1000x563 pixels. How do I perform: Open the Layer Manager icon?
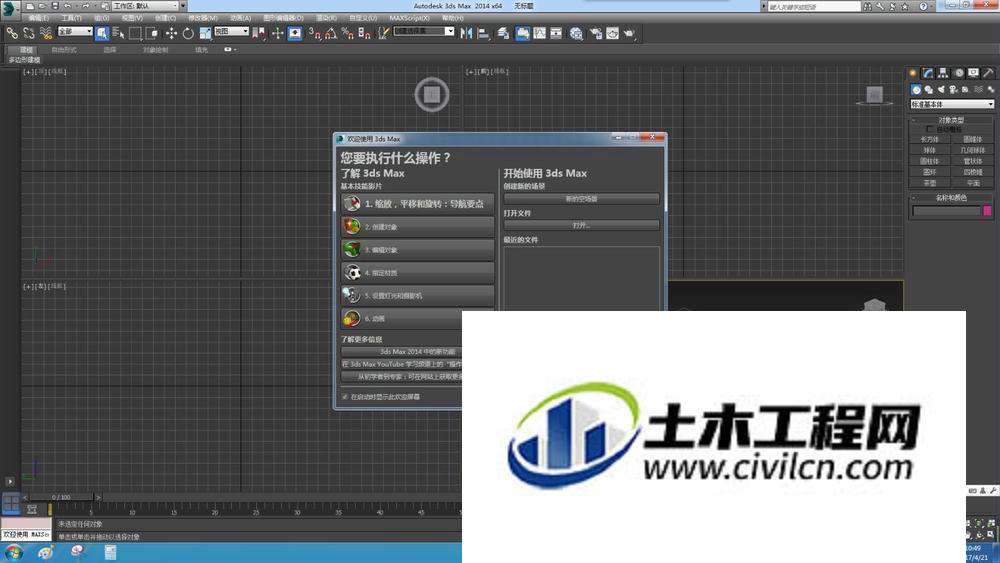point(503,33)
